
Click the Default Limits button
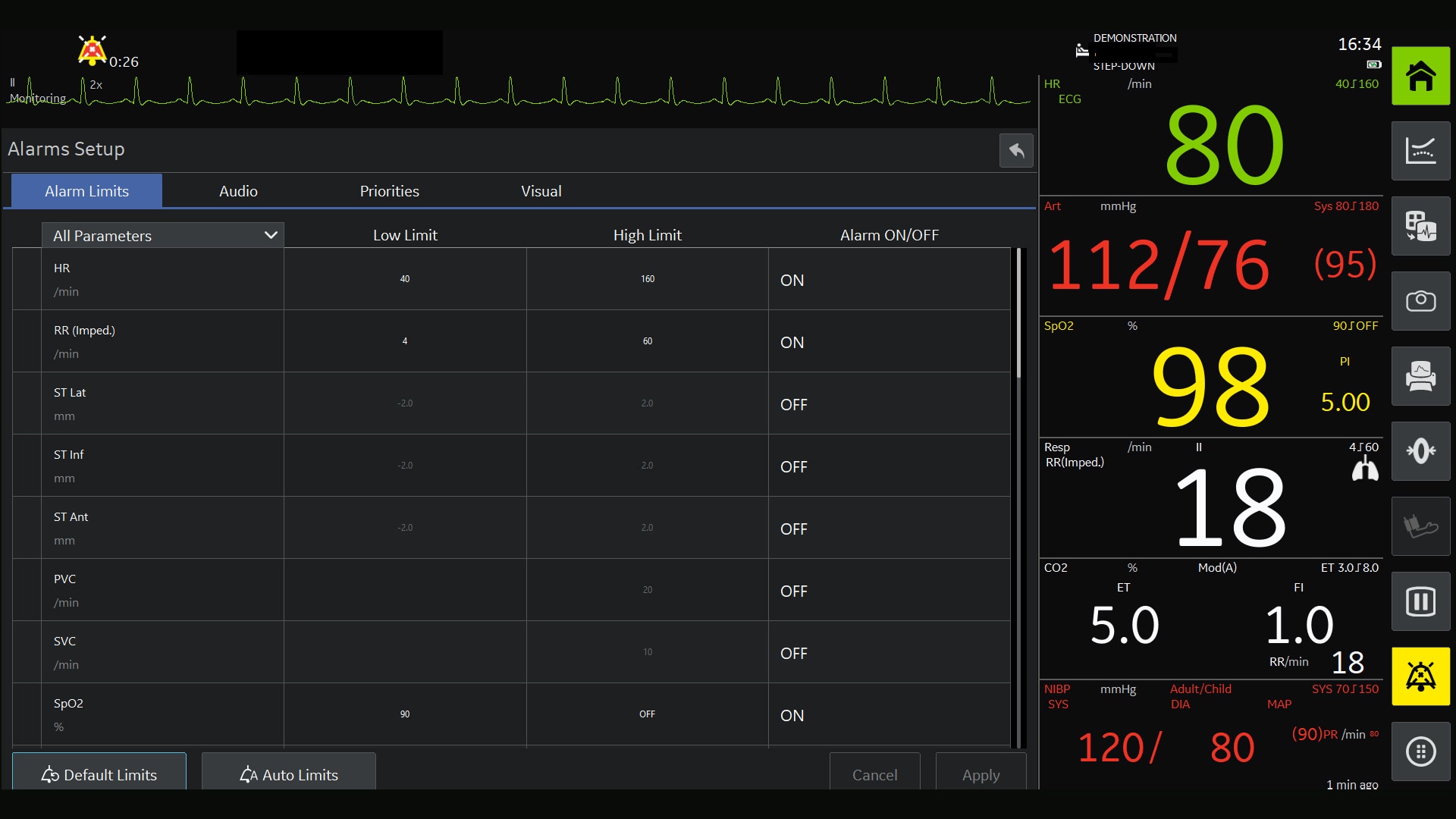[99, 773]
